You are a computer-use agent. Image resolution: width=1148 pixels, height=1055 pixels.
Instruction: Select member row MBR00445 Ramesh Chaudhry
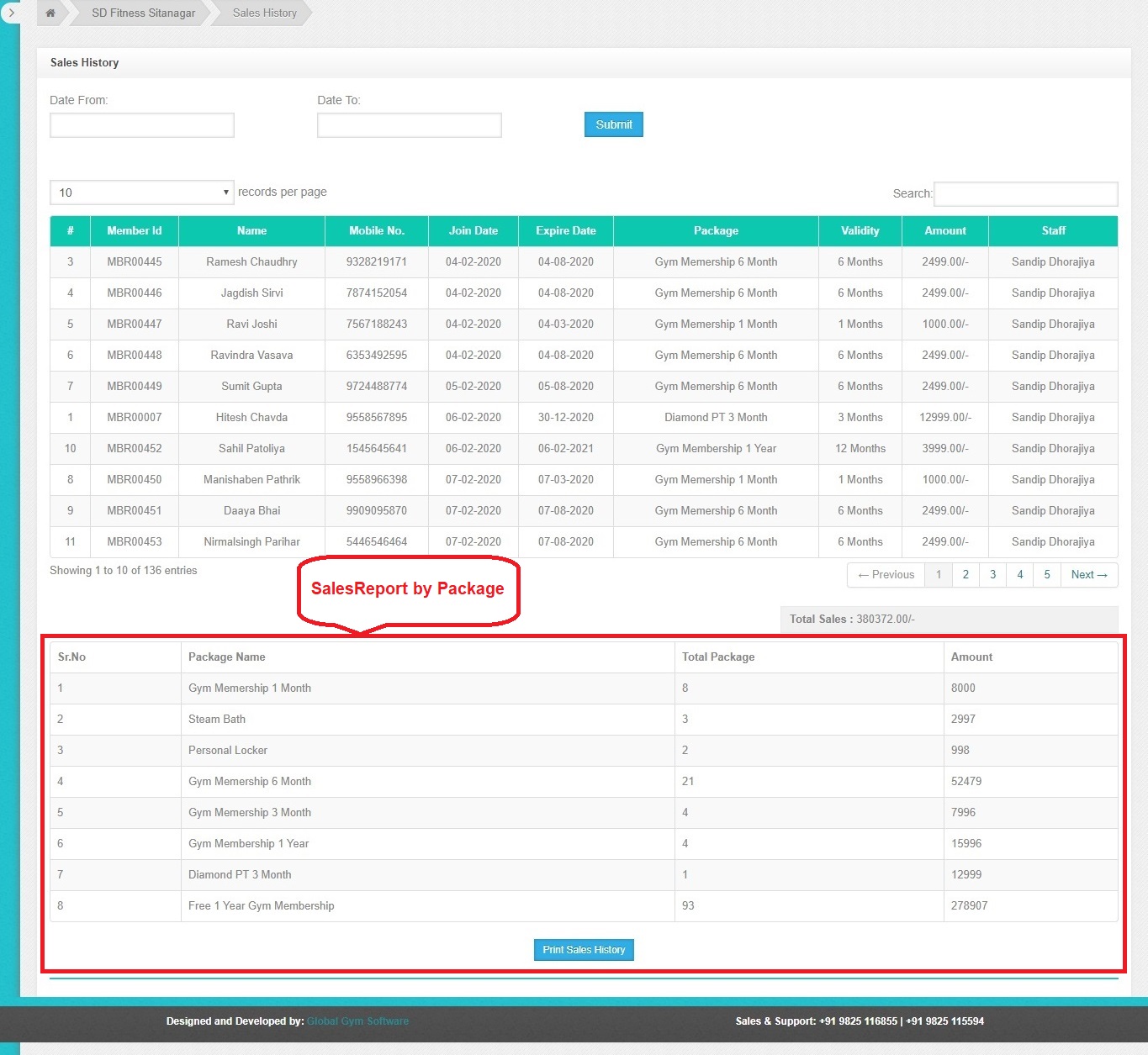click(x=251, y=261)
